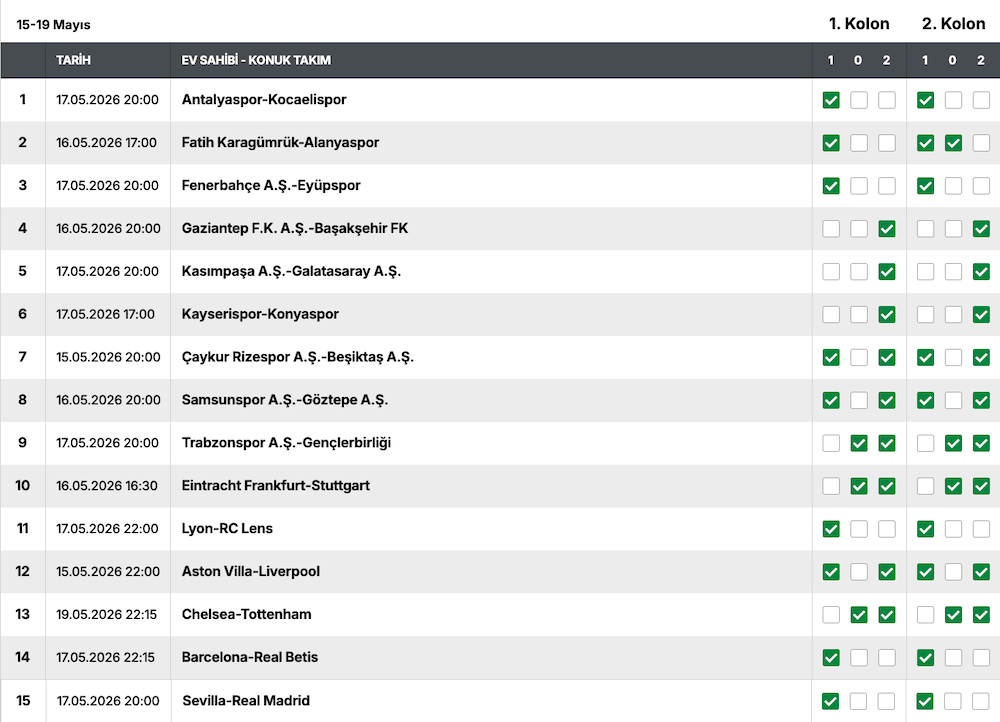Check 2. Kolon draw for Samsunspor-Göztepe
This screenshot has height=722, width=1000.
[x=953, y=400]
